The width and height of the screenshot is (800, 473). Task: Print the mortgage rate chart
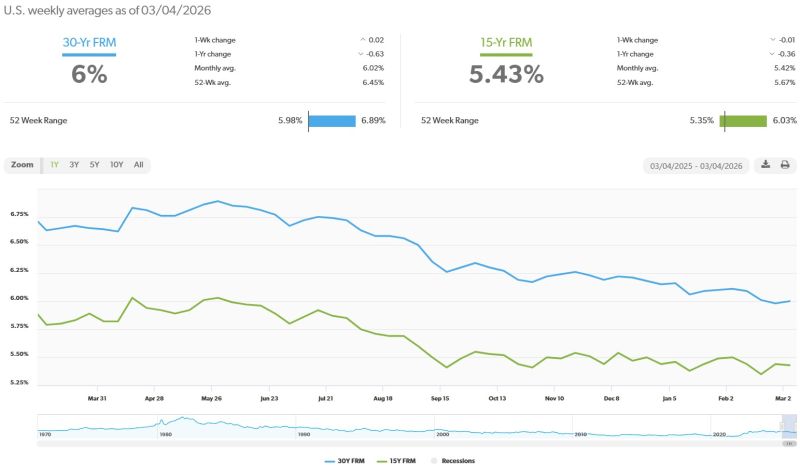point(785,165)
